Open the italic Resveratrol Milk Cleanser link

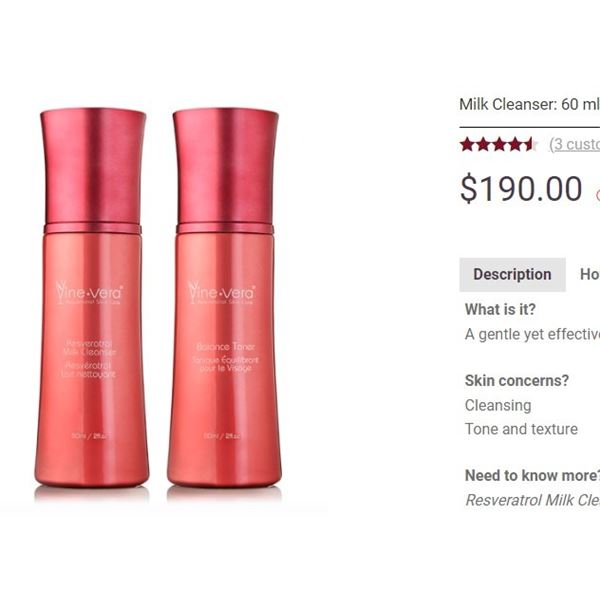click(533, 500)
